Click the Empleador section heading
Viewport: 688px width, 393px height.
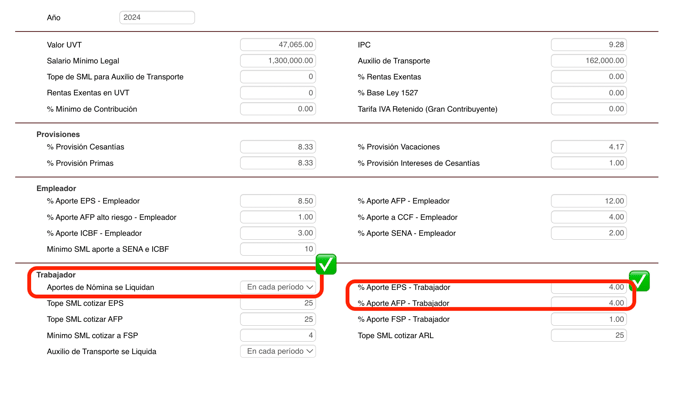pos(56,189)
